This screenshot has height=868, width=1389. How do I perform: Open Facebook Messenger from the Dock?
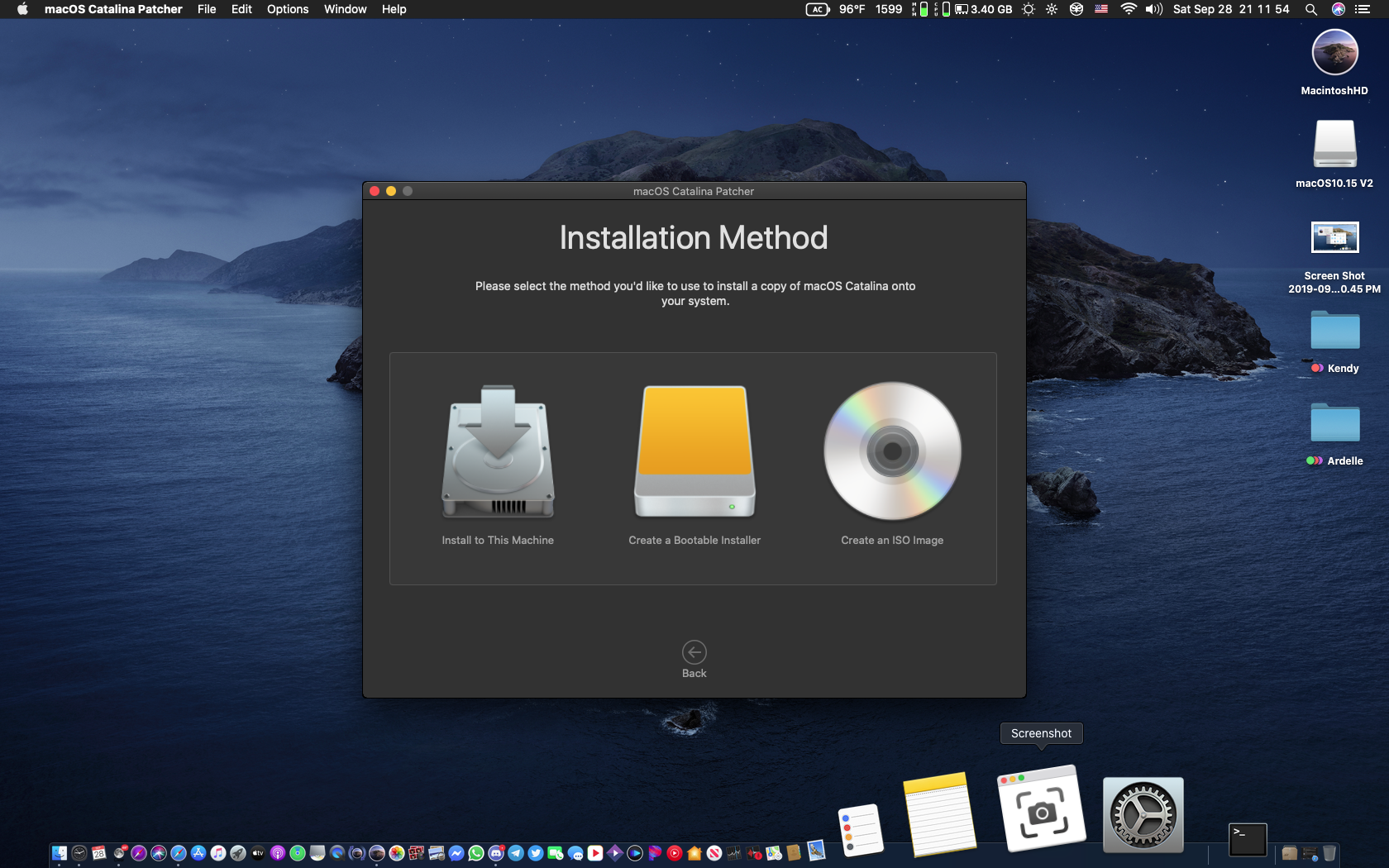tap(456, 853)
